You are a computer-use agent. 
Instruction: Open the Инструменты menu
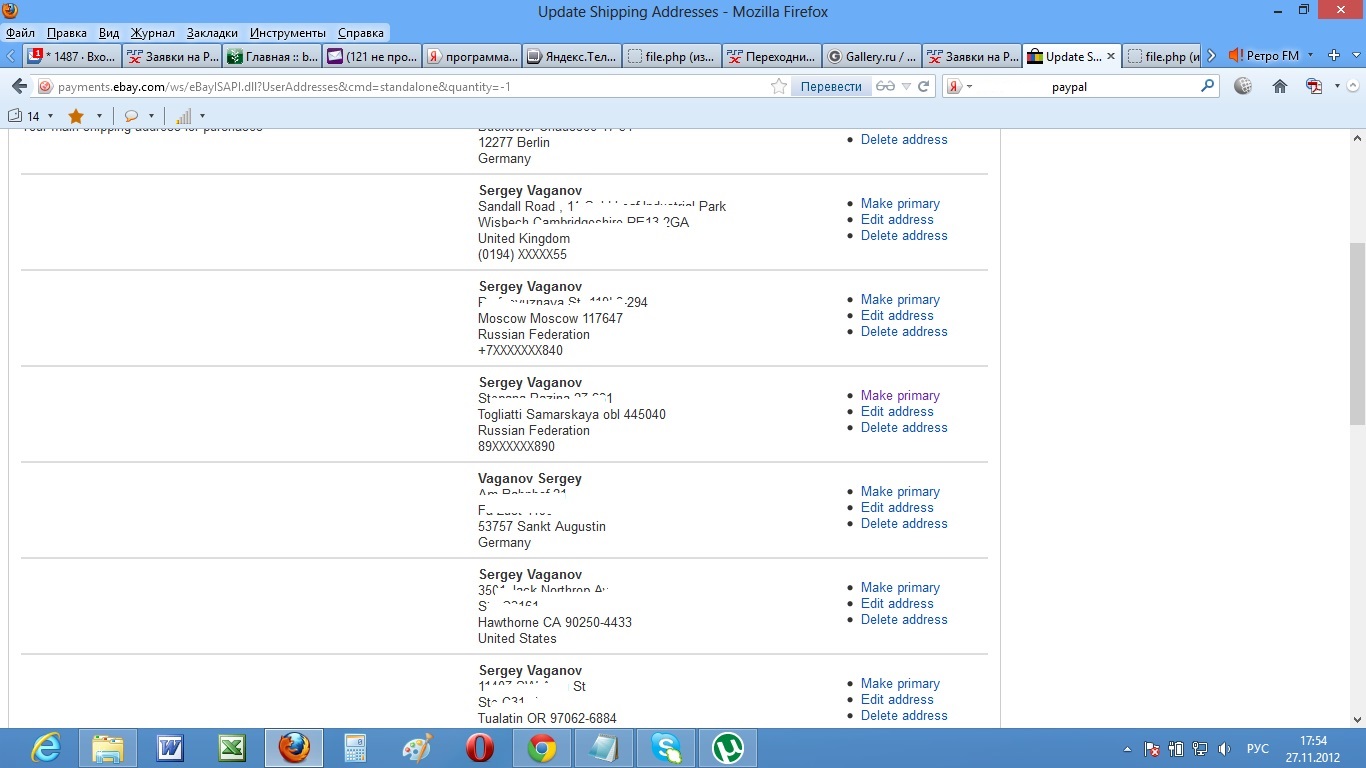coord(287,33)
